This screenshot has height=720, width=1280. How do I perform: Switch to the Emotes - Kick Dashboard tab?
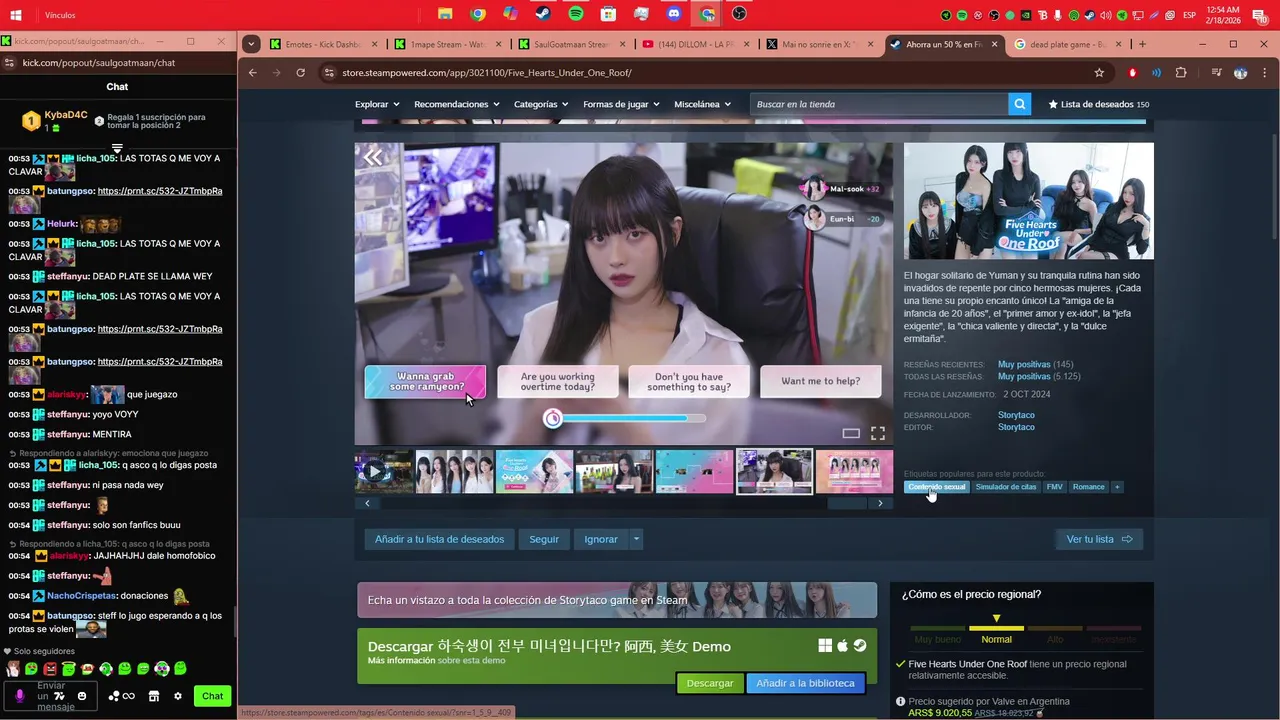pos(324,44)
